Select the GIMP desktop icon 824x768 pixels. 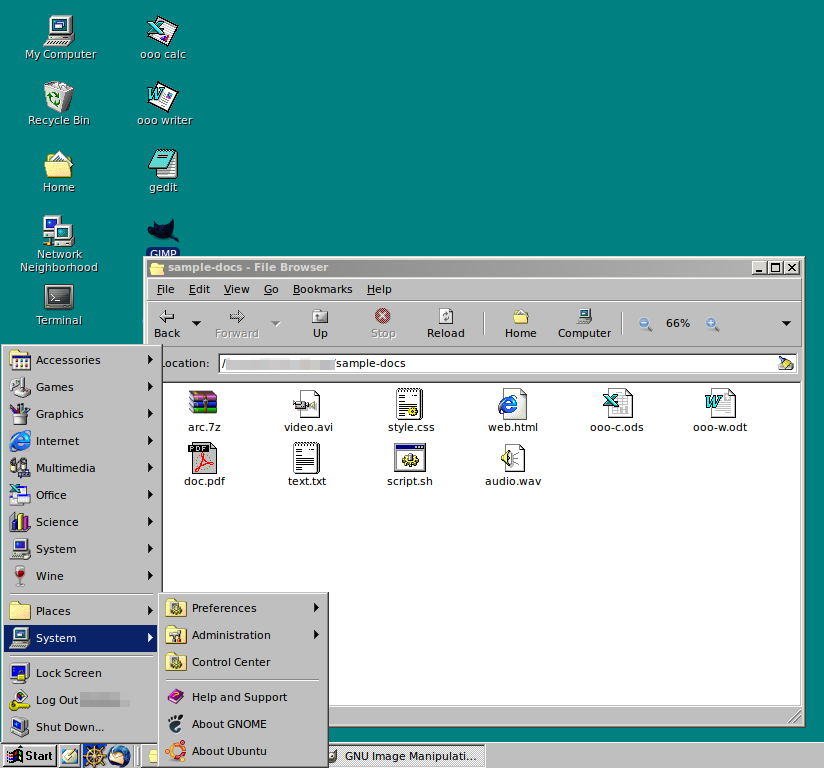pyautogui.click(x=163, y=238)
